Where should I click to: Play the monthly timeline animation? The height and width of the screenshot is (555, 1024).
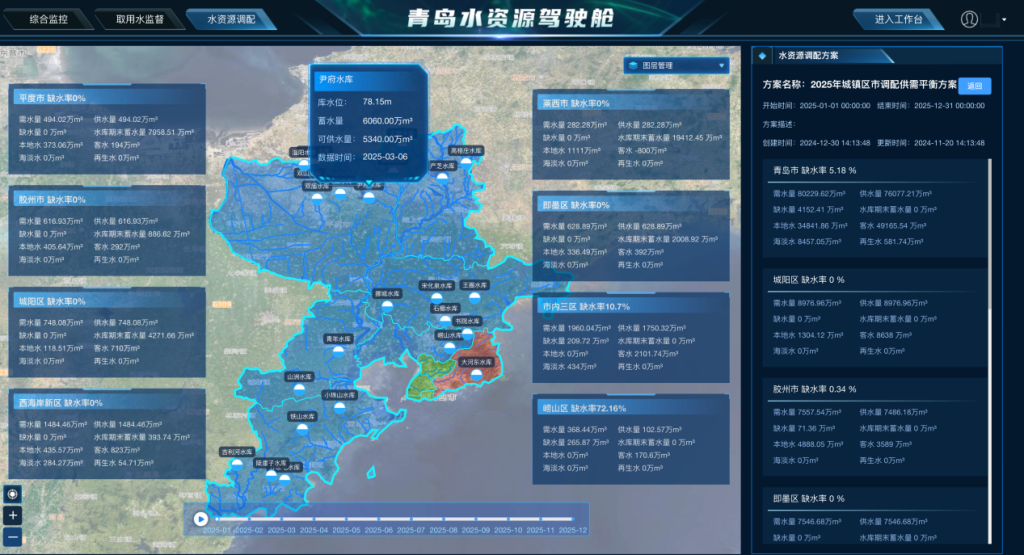click(200, 519)
